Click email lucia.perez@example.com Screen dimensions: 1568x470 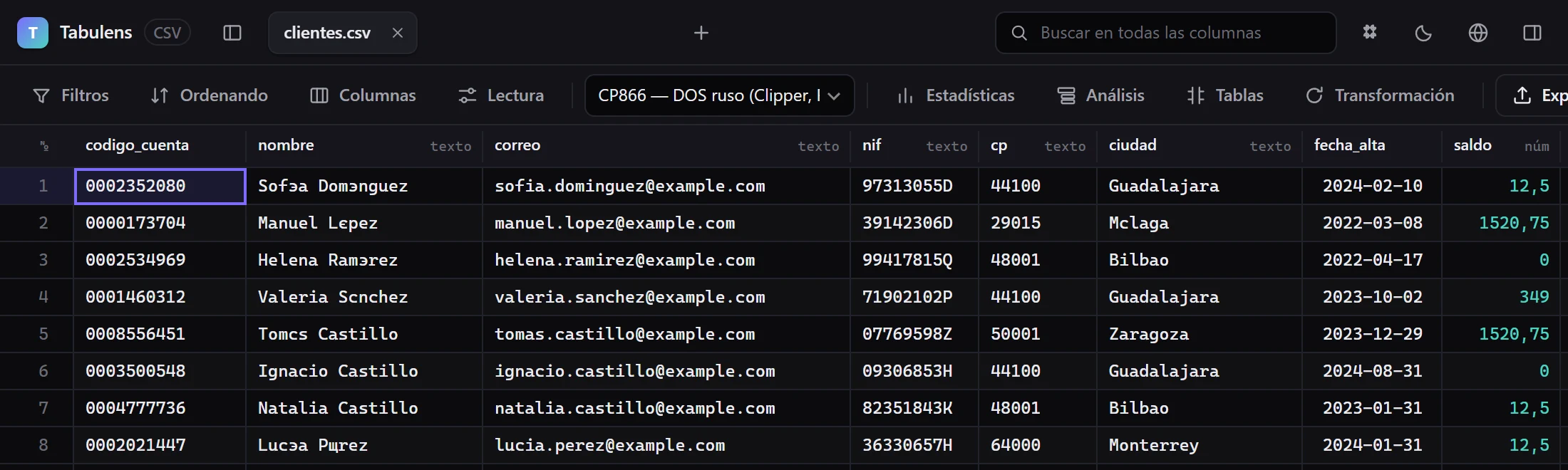click(666, 446)
